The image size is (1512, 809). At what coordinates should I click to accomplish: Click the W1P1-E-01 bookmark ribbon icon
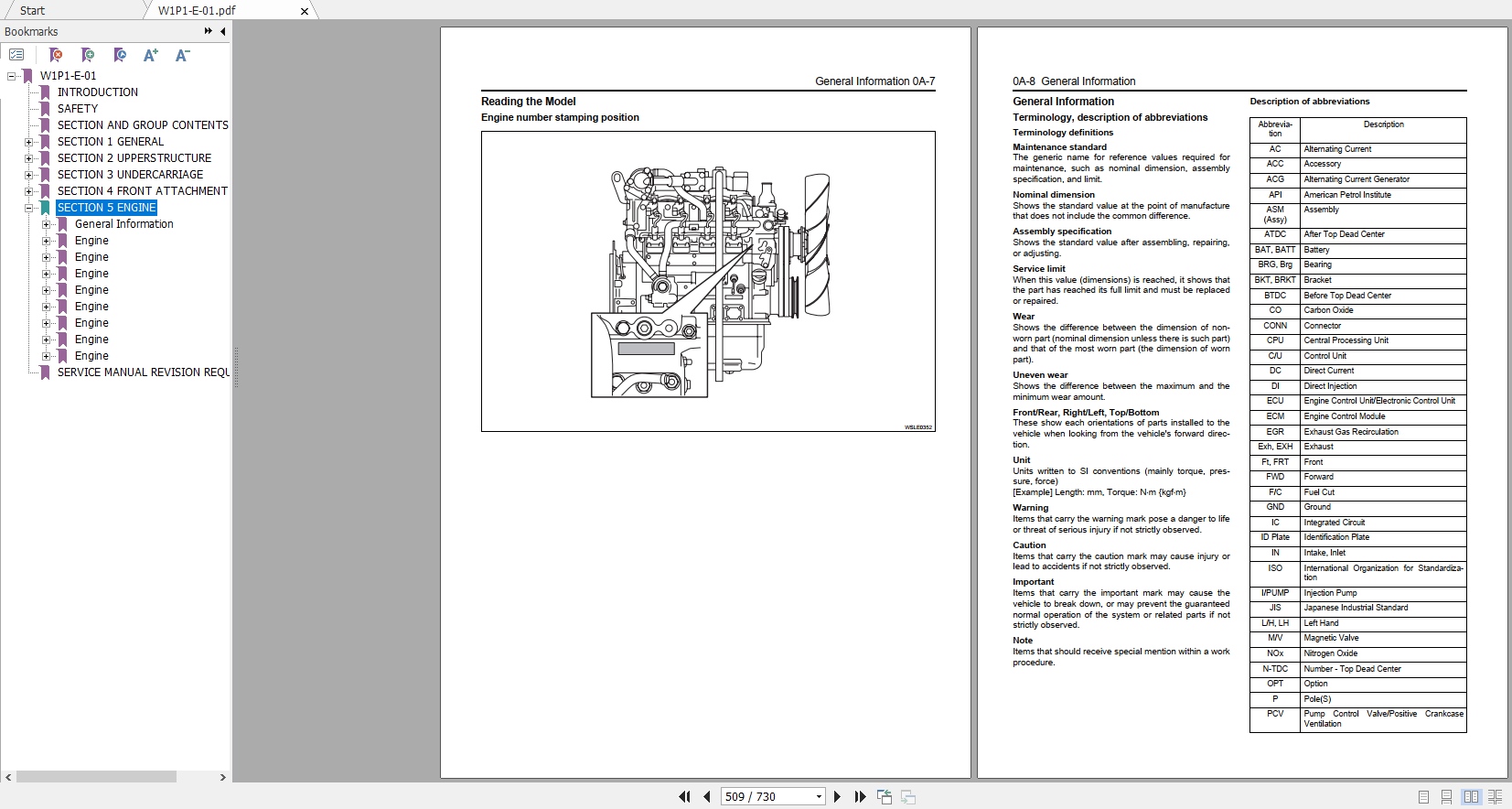tap(27, 76)
